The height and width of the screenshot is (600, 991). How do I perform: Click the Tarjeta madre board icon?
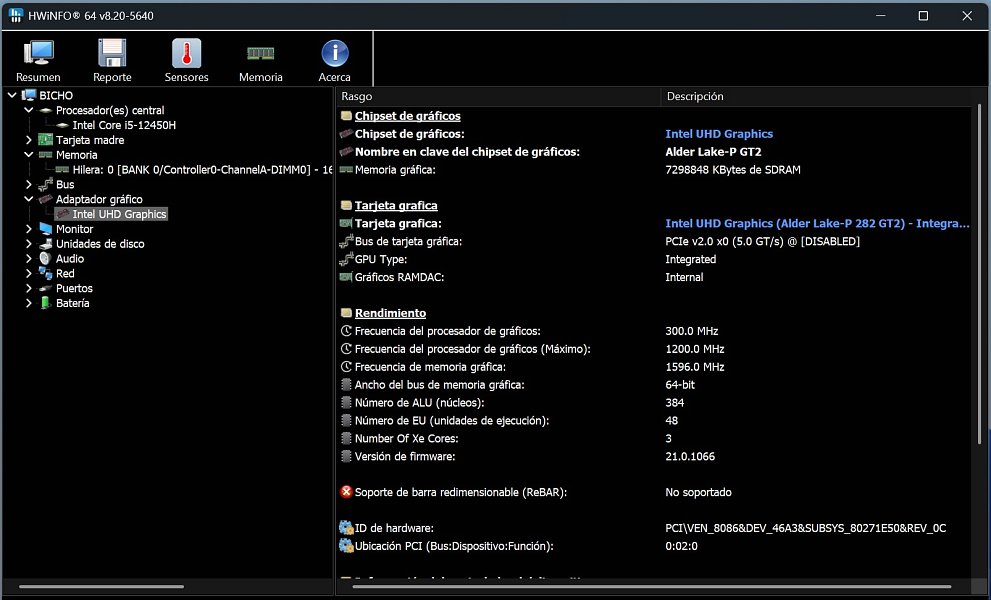(x=46, y=140)
